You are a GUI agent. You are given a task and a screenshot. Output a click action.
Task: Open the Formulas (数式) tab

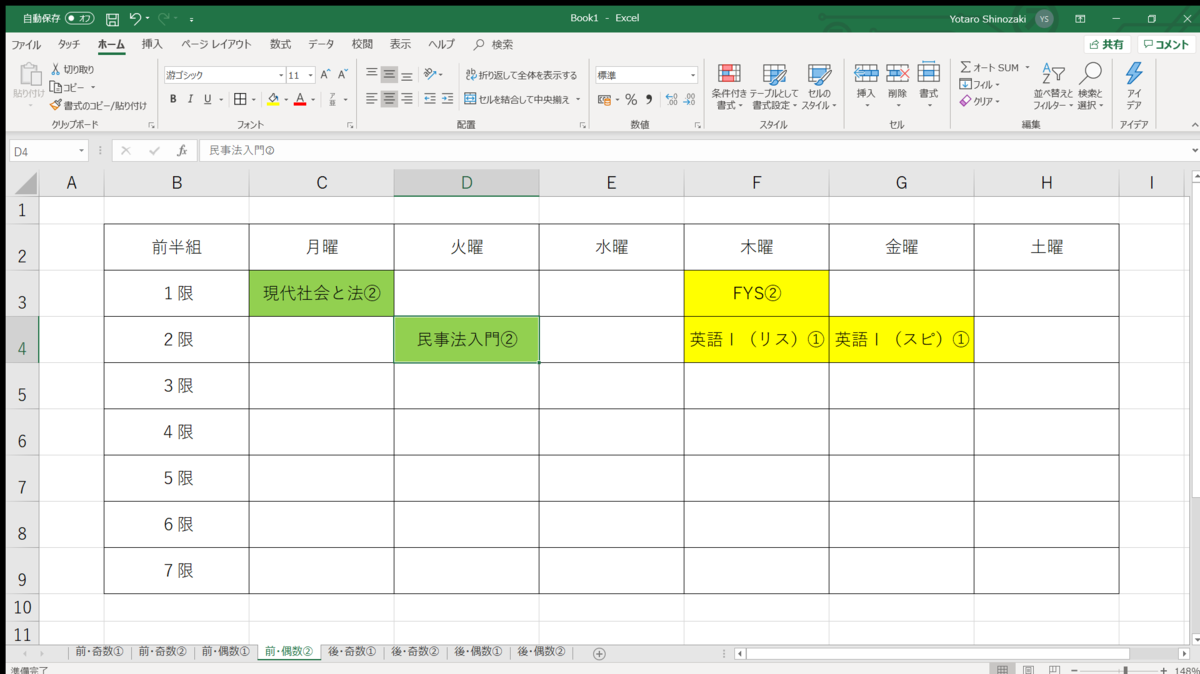(280, 44)
